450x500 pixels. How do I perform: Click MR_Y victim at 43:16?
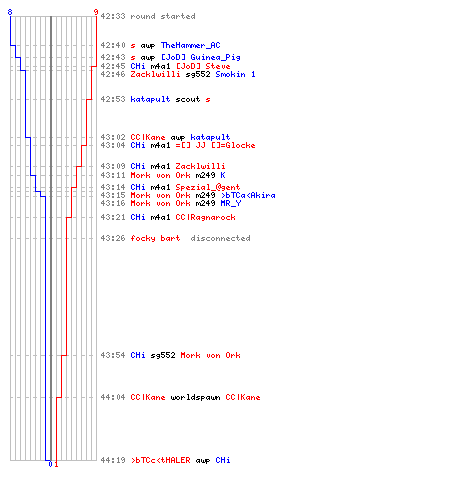231,203
